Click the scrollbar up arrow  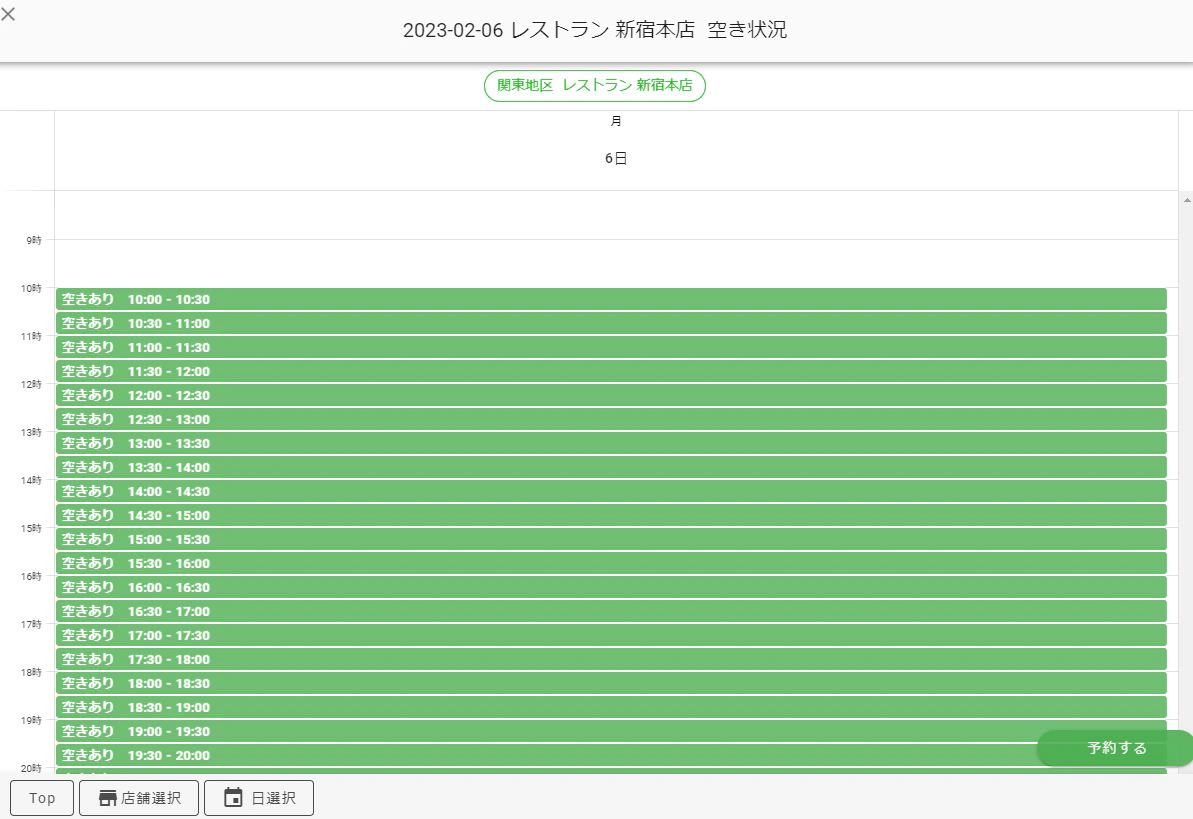coord(1187,200)
